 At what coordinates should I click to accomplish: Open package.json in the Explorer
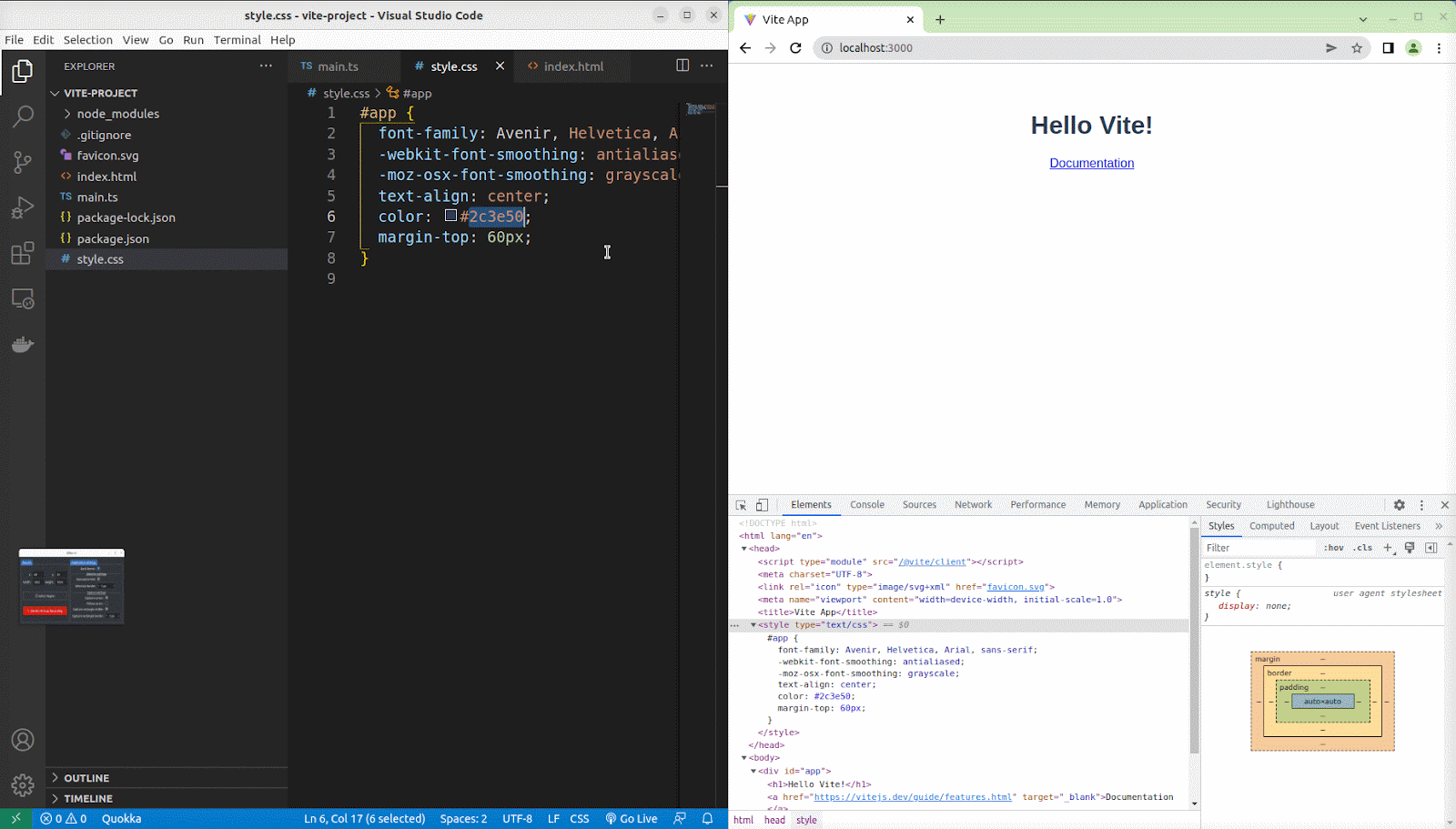tap(113, 238)
